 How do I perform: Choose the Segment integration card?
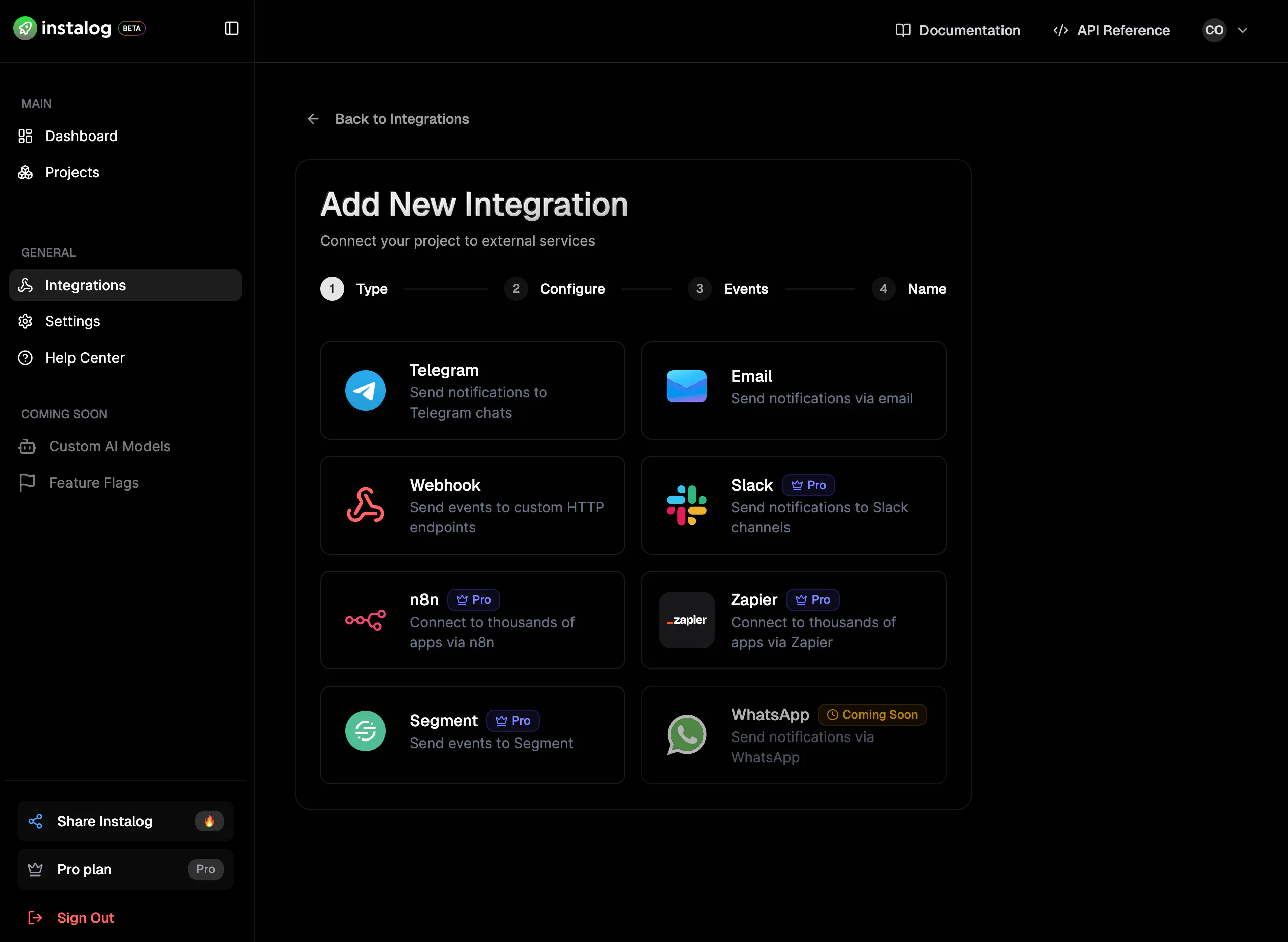pyautogui.click(x=472, y=734)
